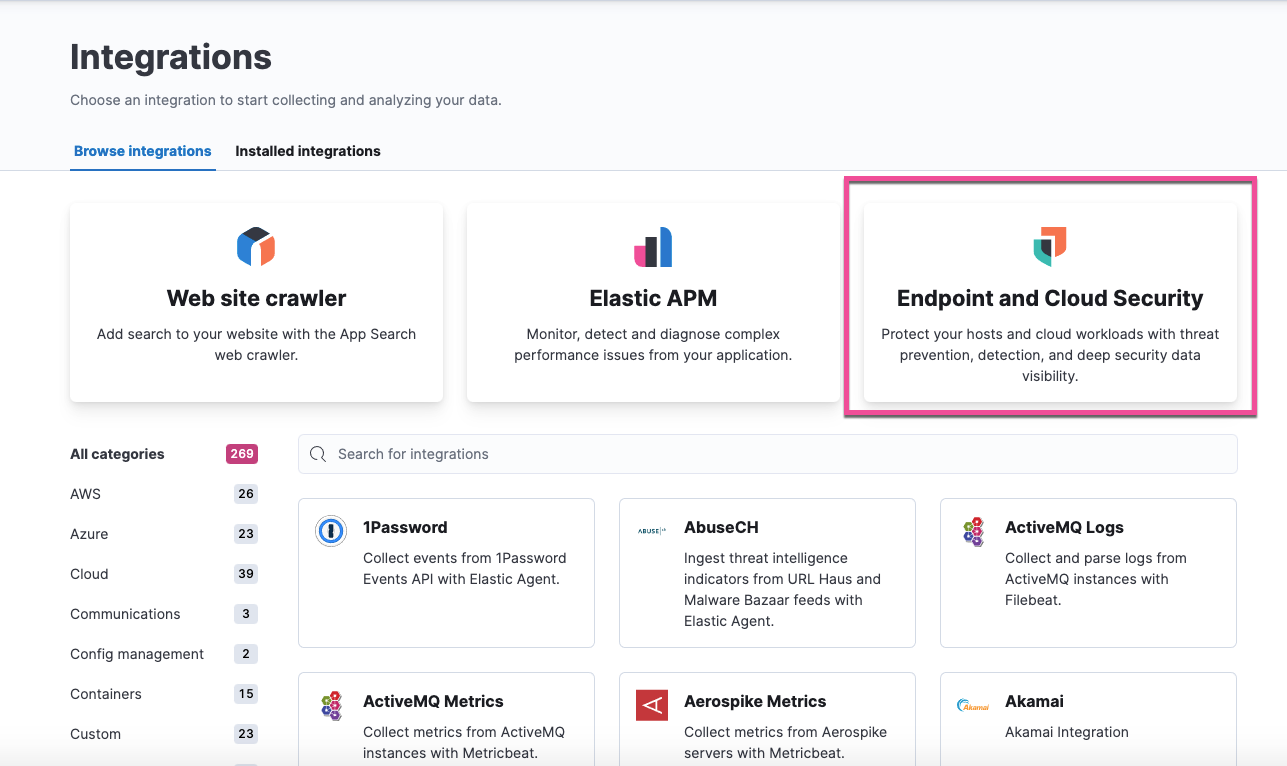Select the Config management category
The image size is (1287, 766).
[x=136, y=654]
